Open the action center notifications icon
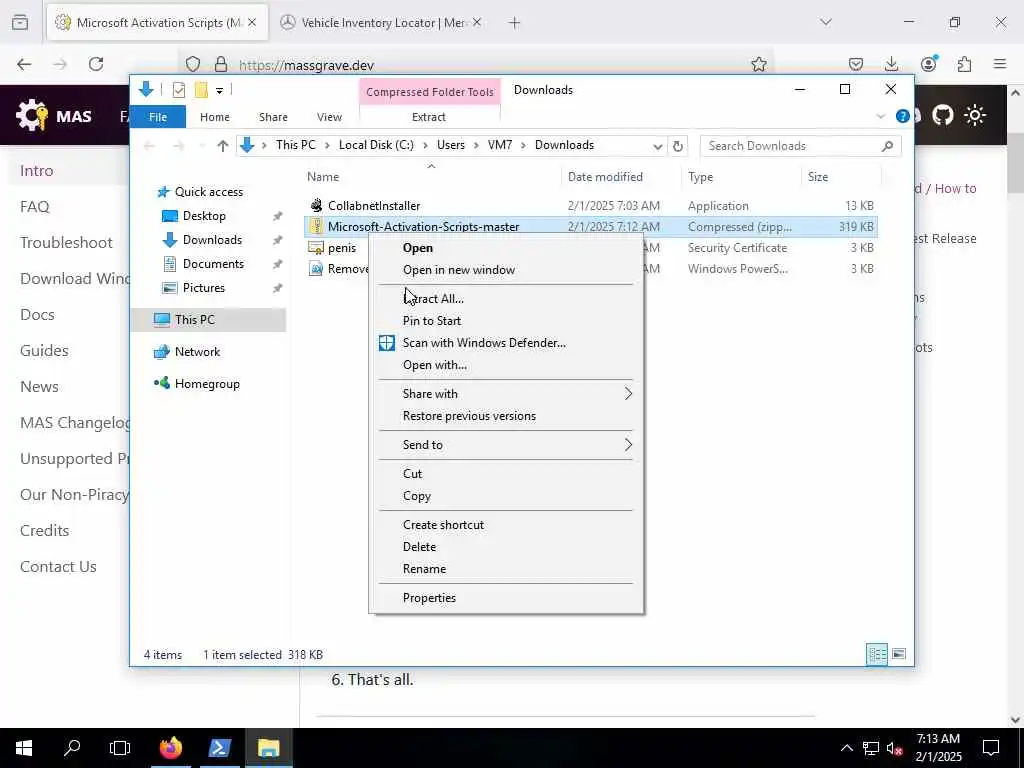The width and height of the screenshot is (1024, 768). point(991,748)
